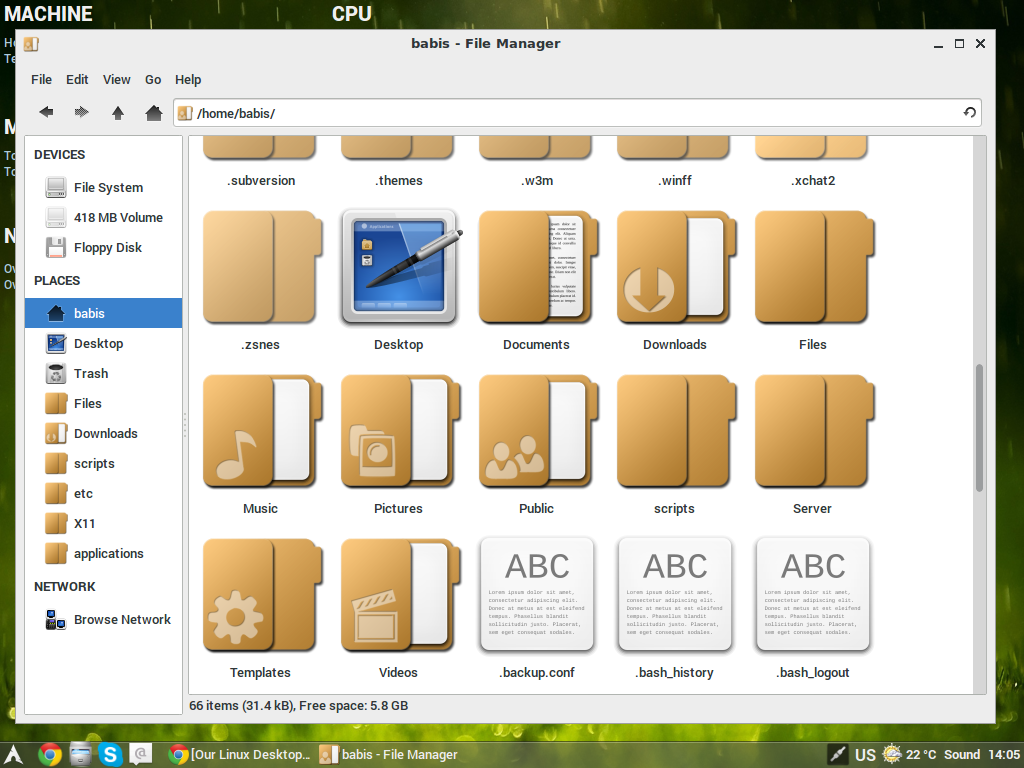Screen dimensions: 1024x768
Task: Mount the 418 MB Volume
Action: tap(103, 217)
